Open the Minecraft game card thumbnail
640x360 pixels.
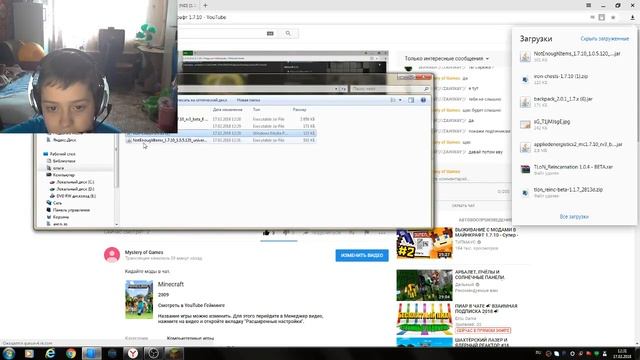139,300
